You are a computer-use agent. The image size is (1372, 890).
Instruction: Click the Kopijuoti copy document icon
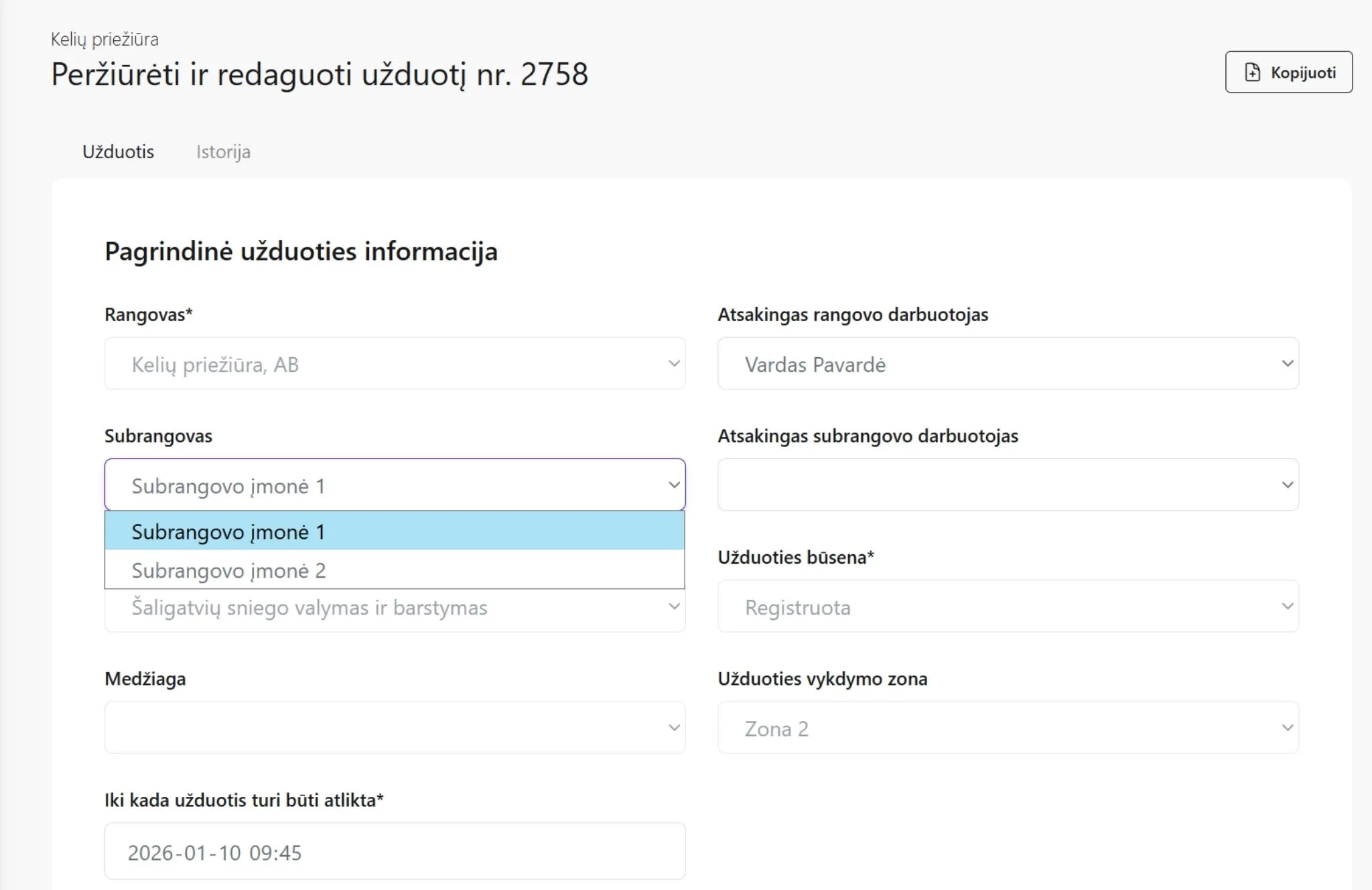[1252, 72]
